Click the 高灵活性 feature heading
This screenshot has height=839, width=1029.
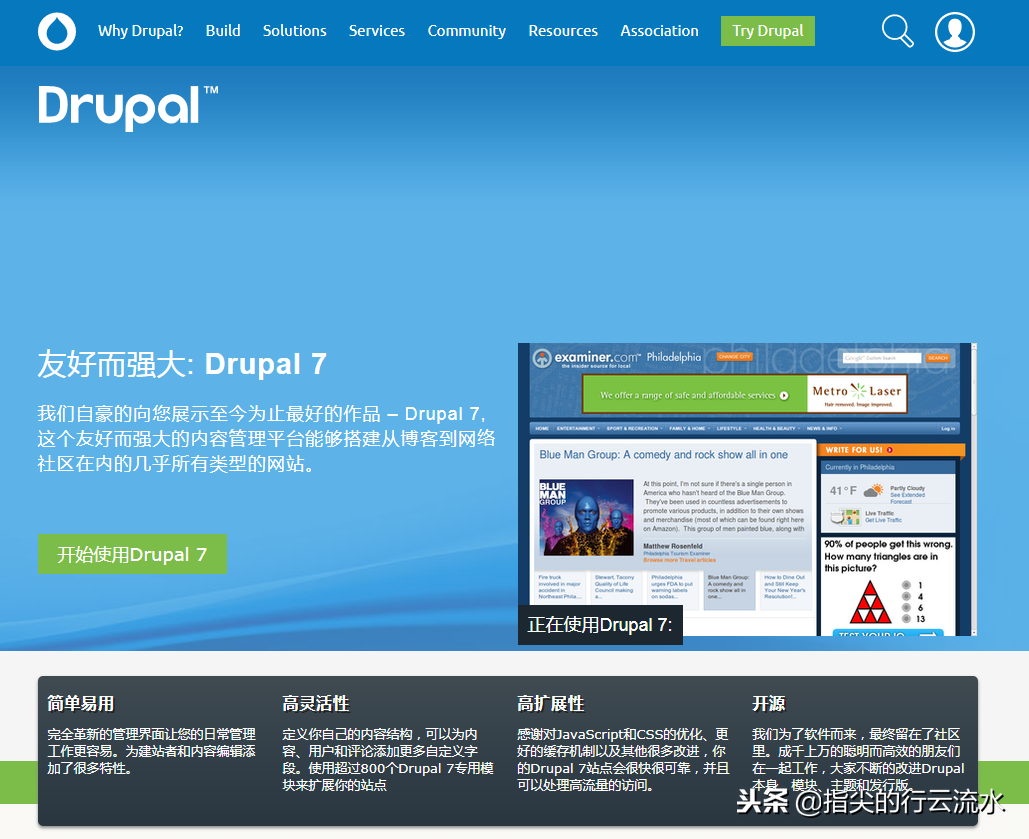[316, 704]
